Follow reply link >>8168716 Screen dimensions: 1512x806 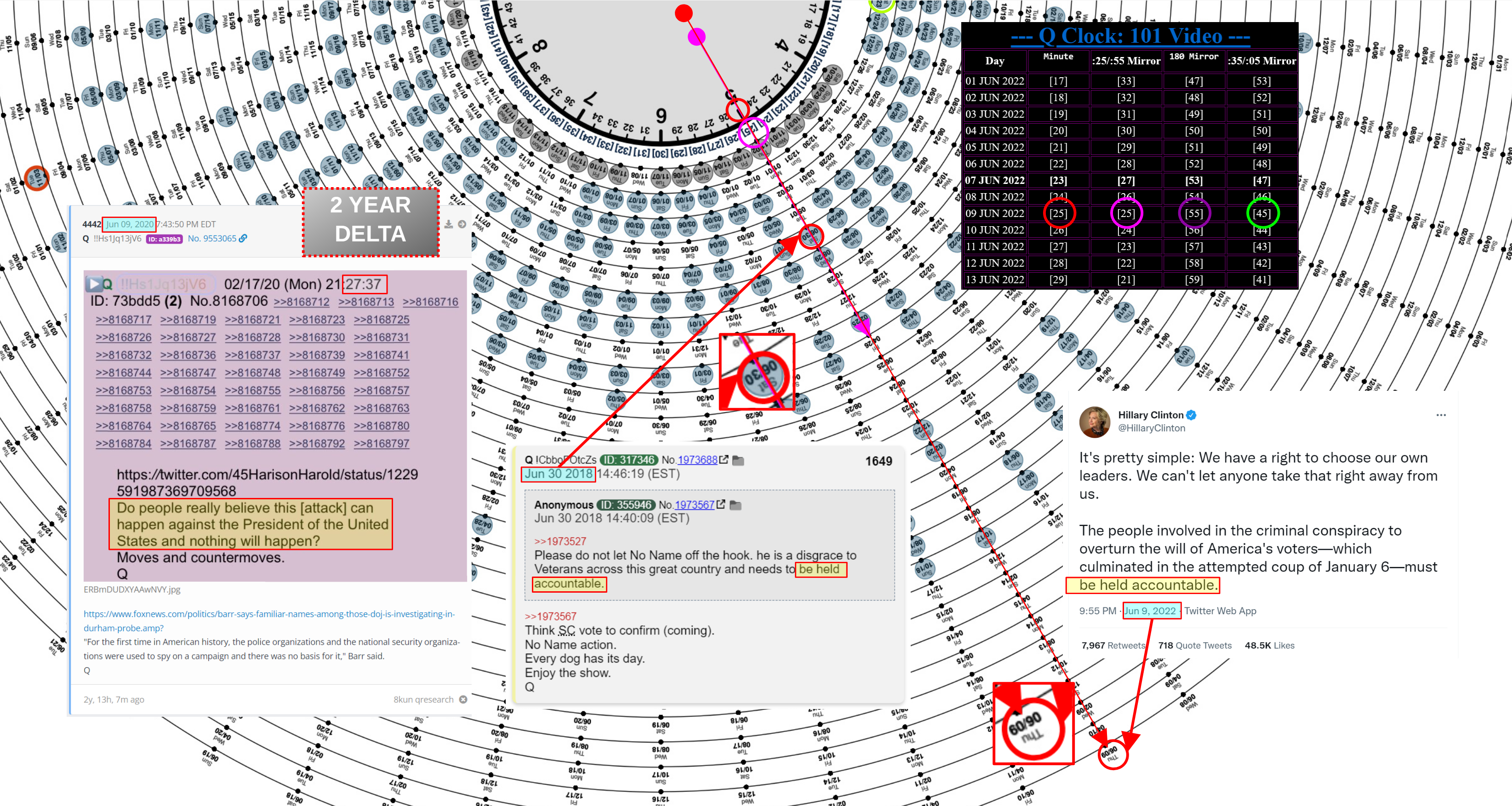point(430,302)
